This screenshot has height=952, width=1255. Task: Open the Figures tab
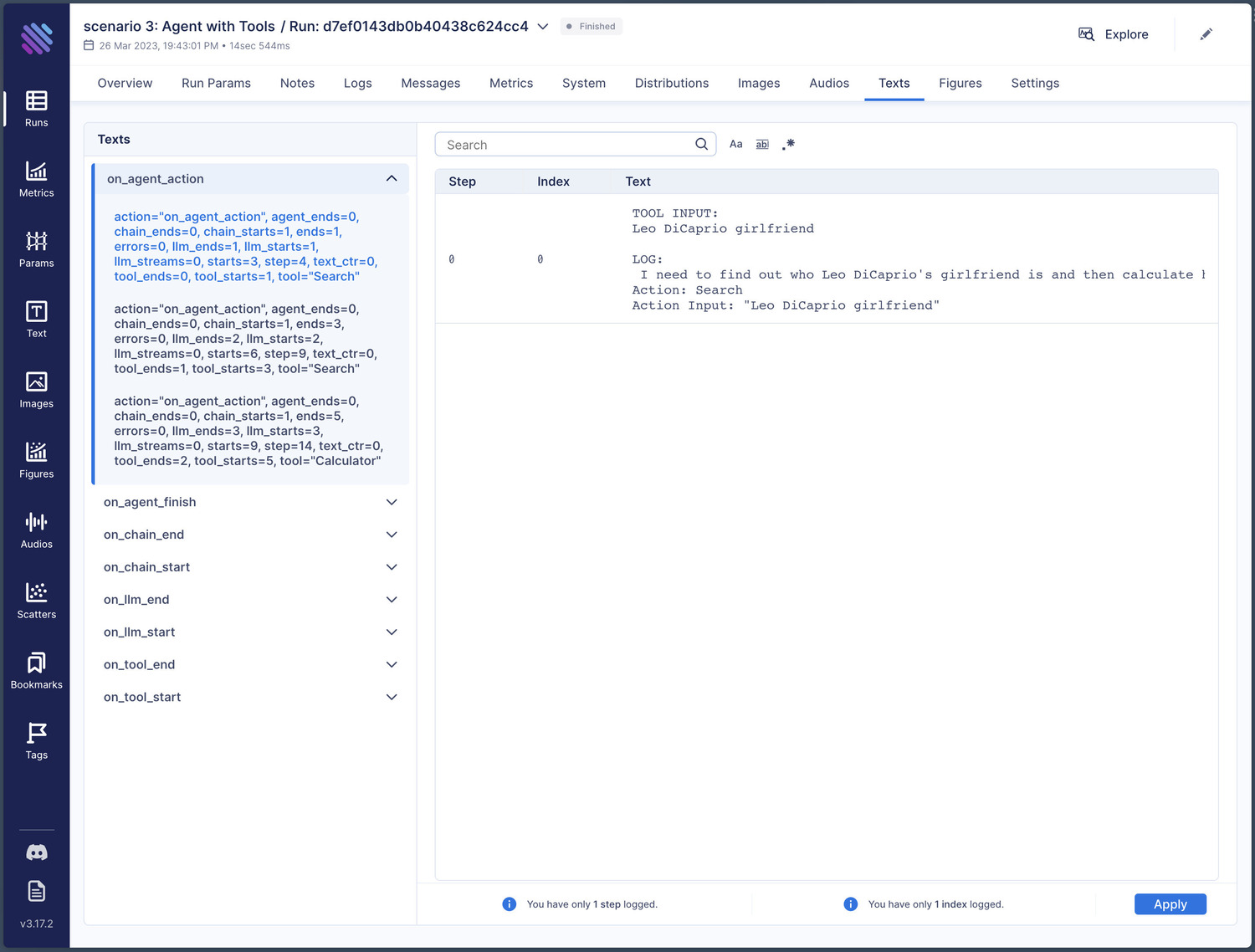(960, 83)
